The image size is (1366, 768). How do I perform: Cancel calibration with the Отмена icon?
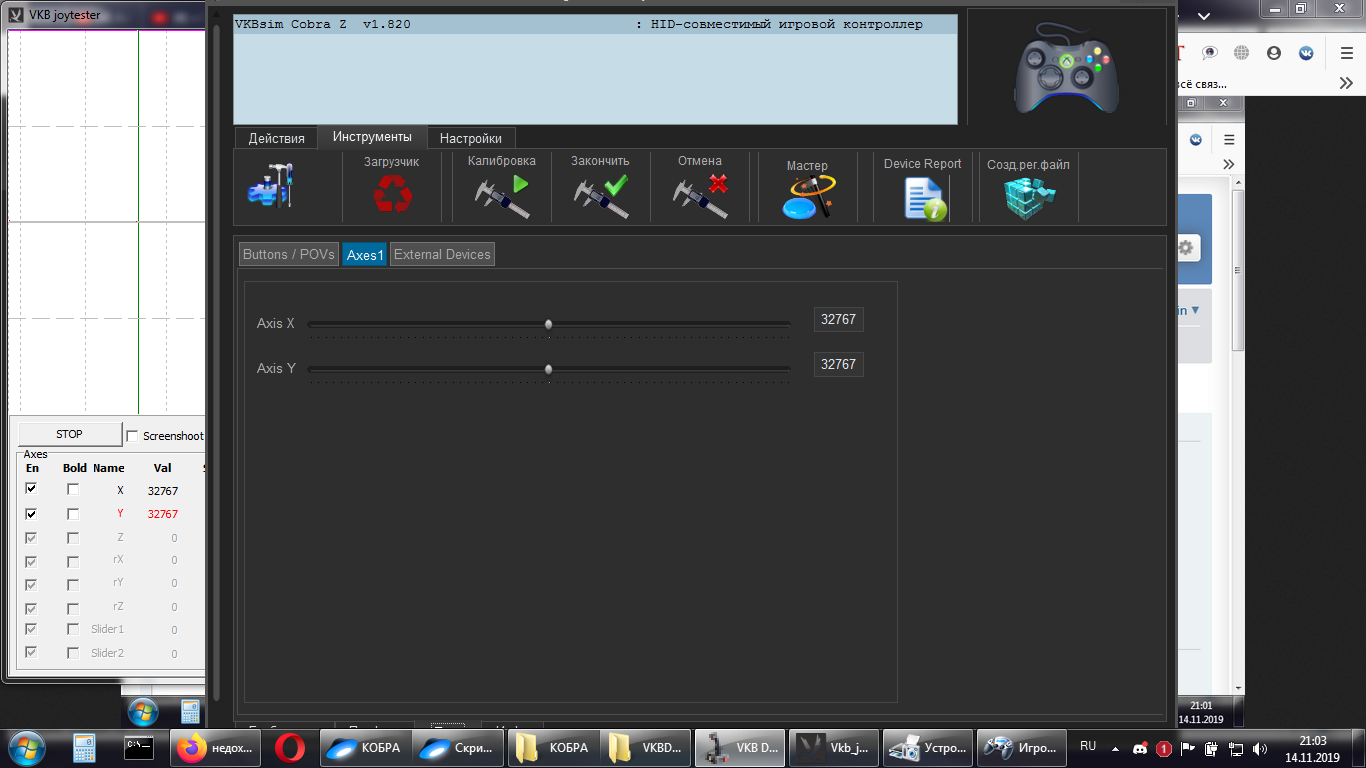click(699, 194)
